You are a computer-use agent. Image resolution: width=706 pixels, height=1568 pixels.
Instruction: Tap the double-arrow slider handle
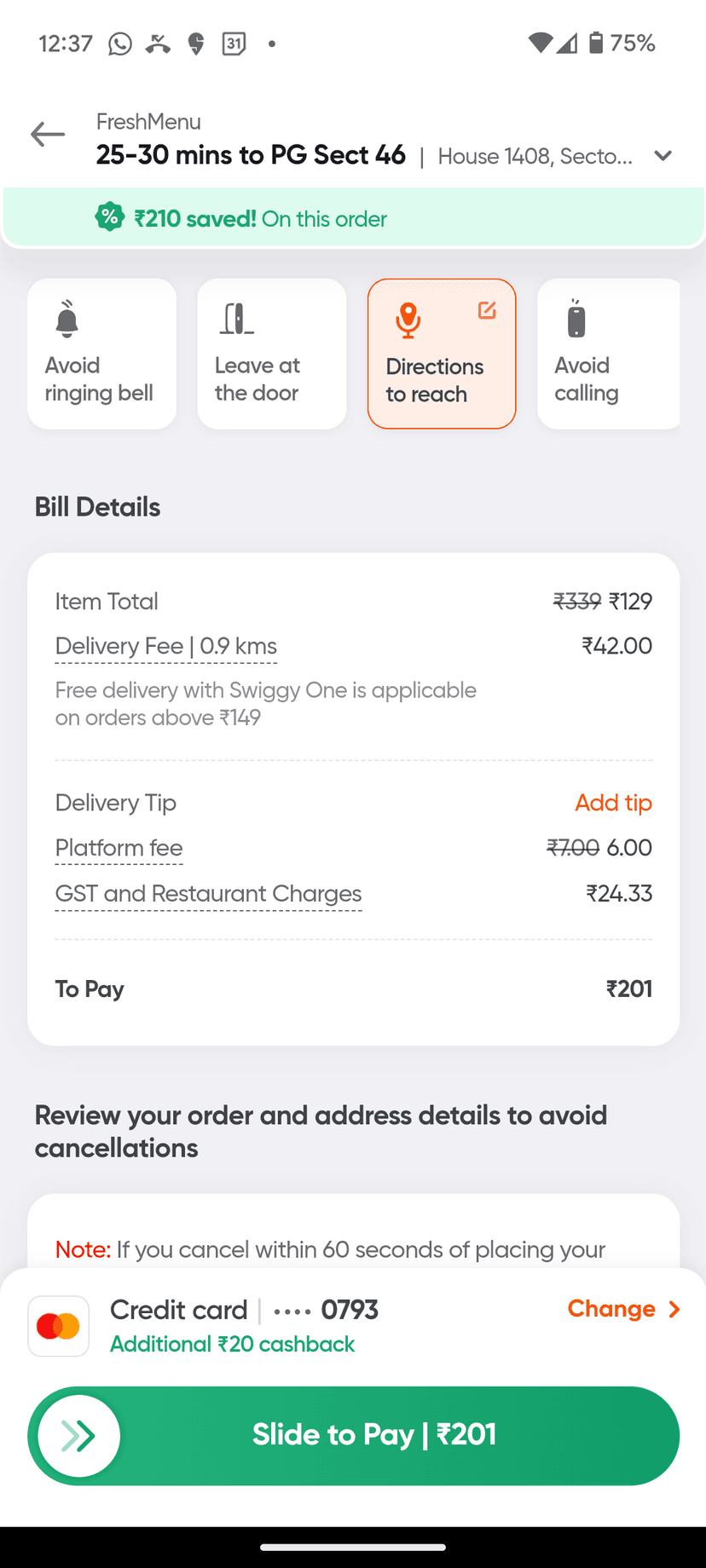[79, 1436]
